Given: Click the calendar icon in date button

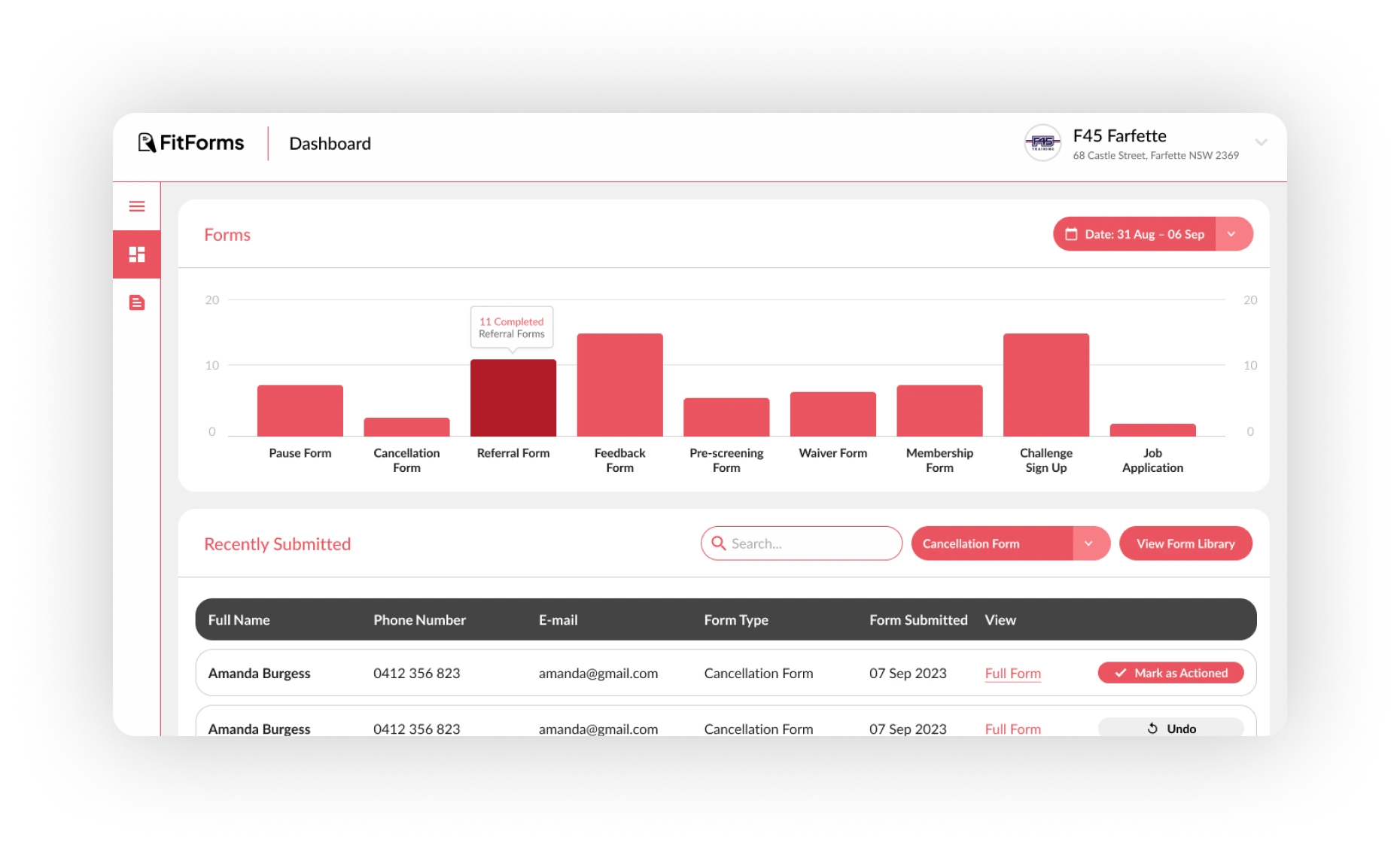Looking at the screenshot, I should 1071,234.
